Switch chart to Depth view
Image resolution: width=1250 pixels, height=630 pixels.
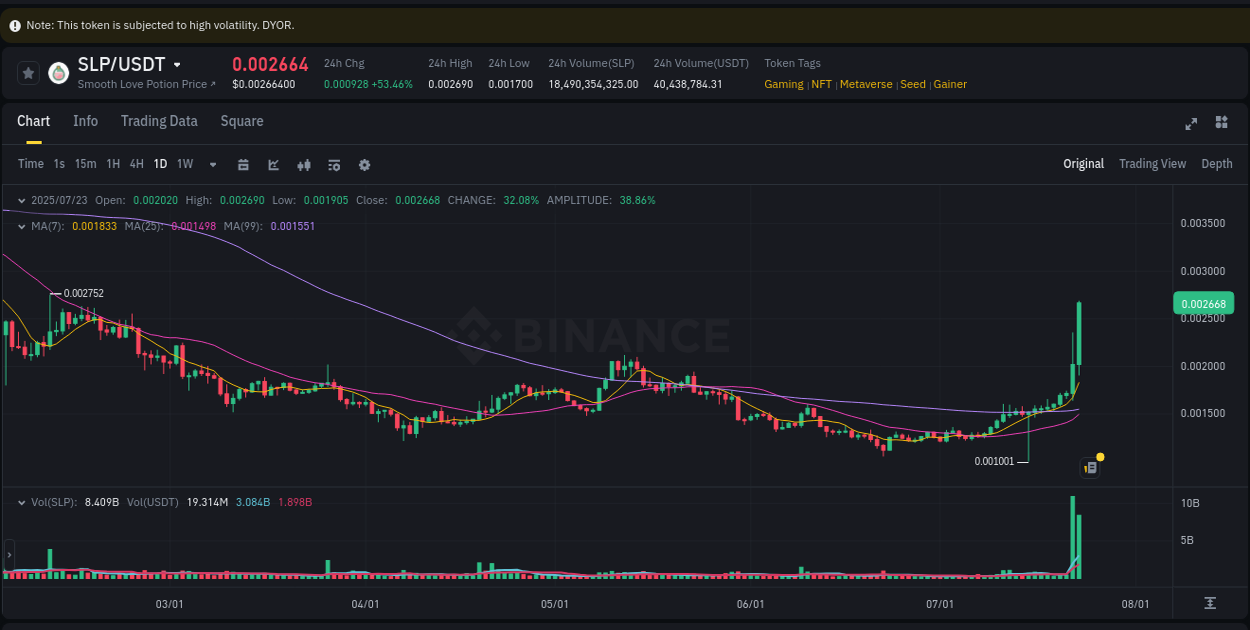click(x=1217, y=164)
